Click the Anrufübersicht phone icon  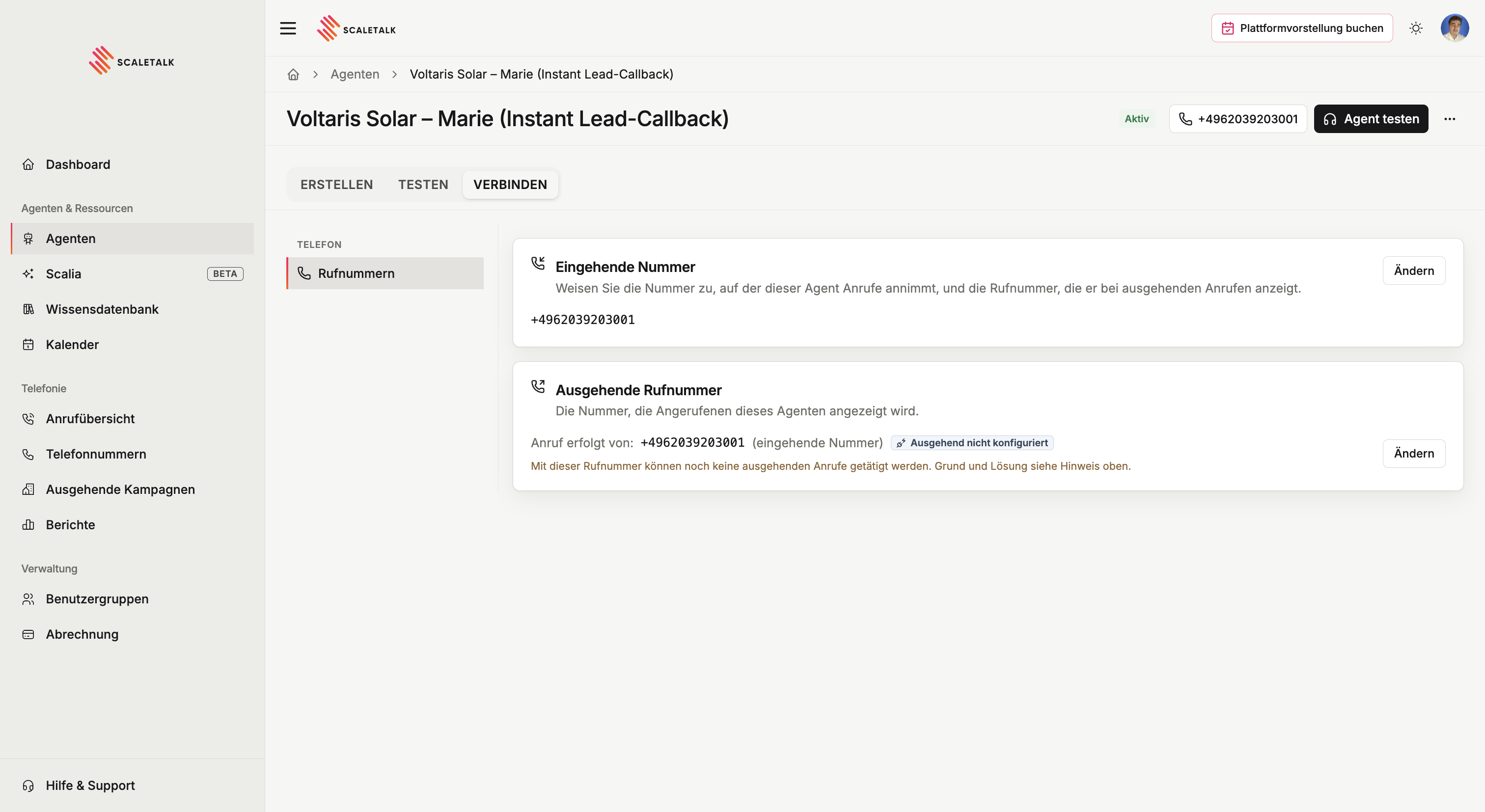[28, 419]
